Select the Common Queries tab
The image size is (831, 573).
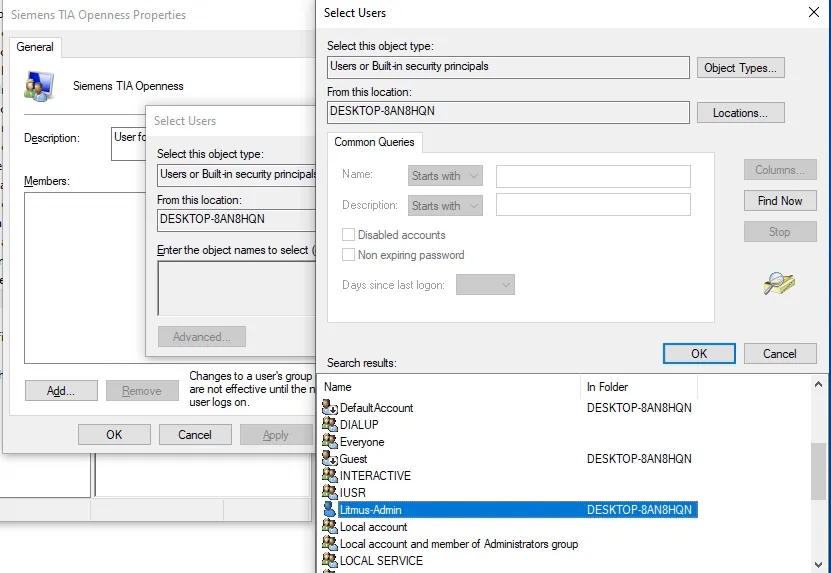[x=374, y=142]
